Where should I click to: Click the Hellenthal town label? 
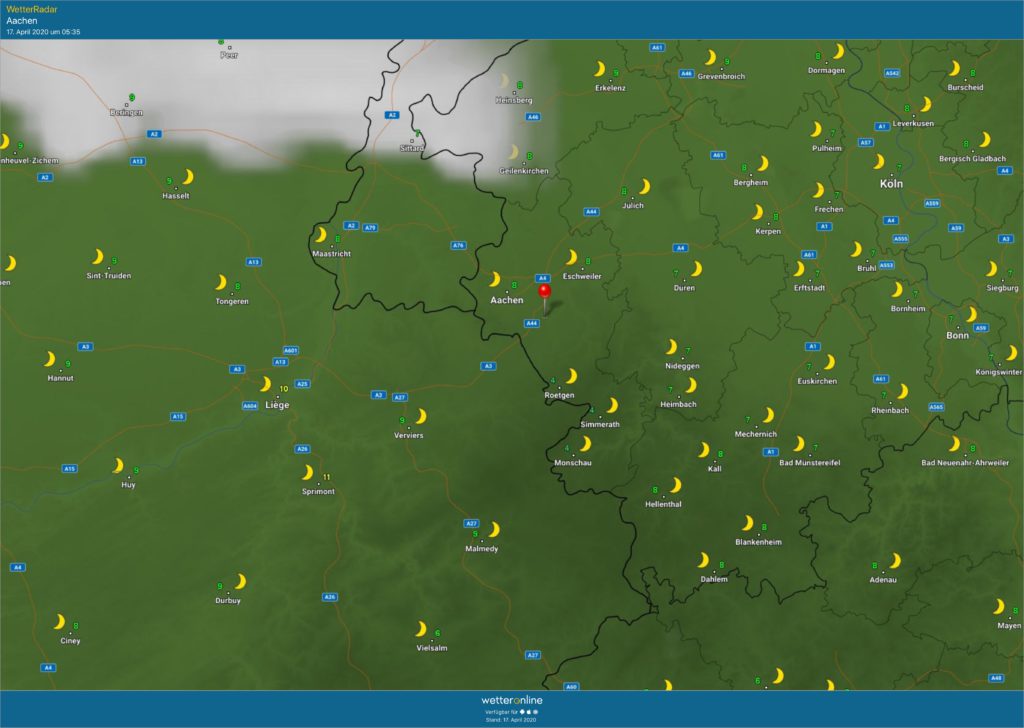[664, 505]
